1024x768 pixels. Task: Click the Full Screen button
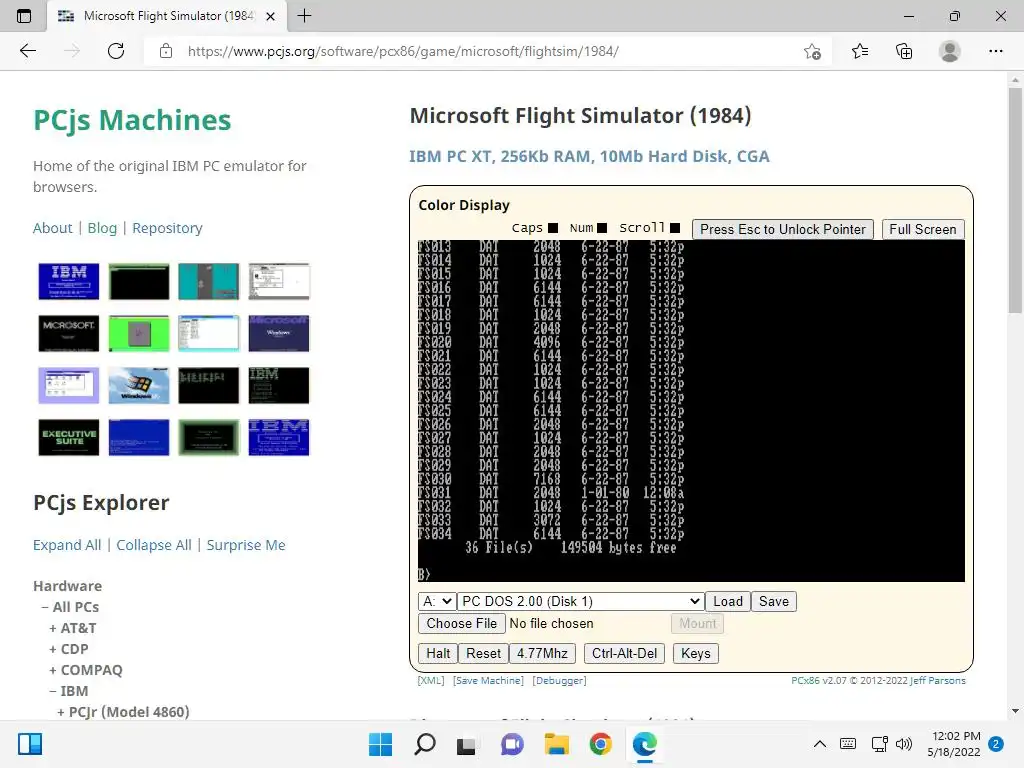(x=923, y=229)
